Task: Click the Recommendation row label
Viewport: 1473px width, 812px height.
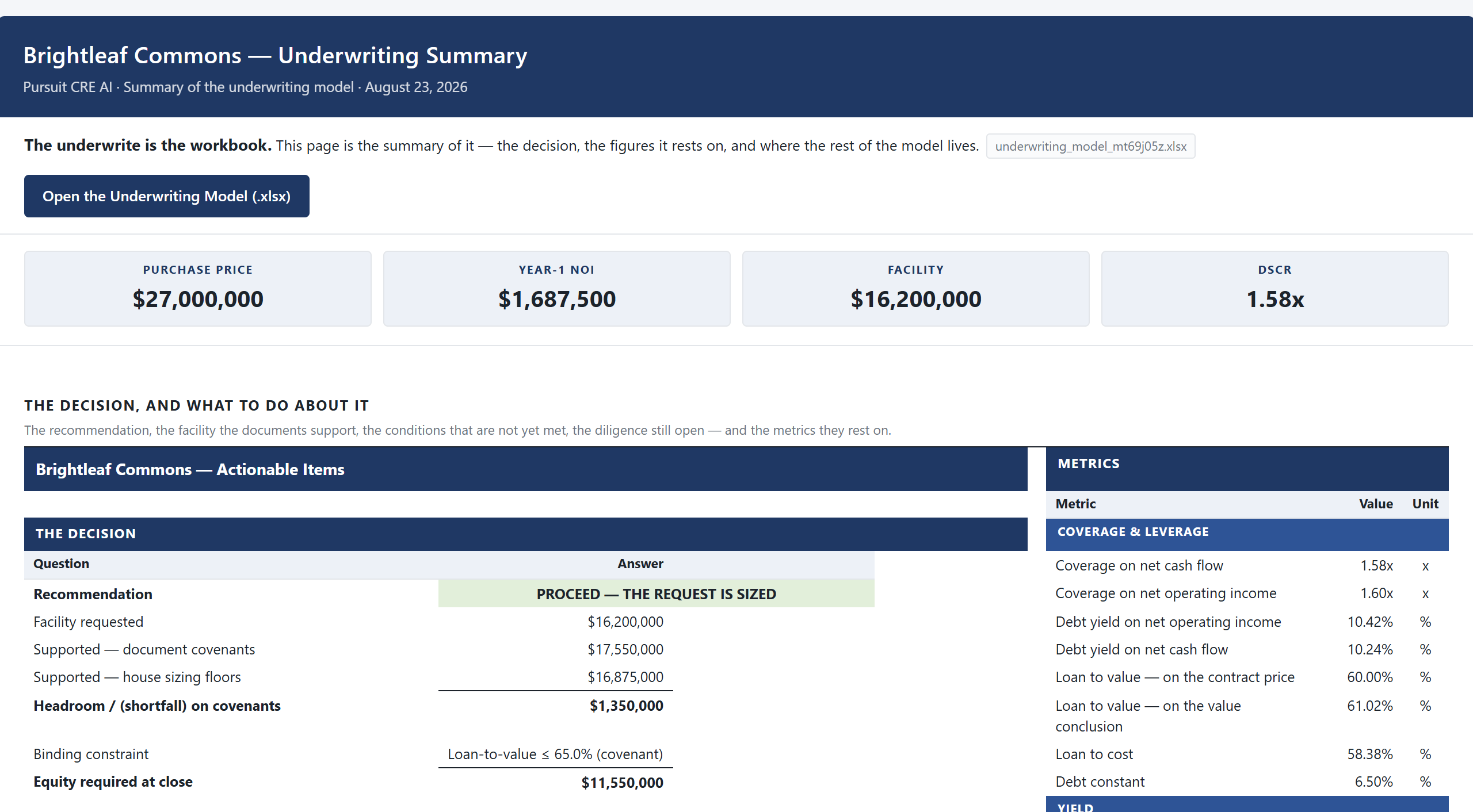Action: (93, 594)
